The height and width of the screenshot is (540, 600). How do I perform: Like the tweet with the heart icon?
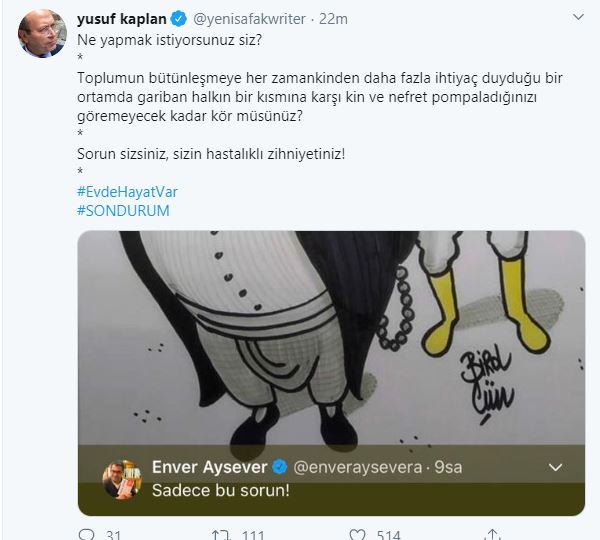click(353, 535)
